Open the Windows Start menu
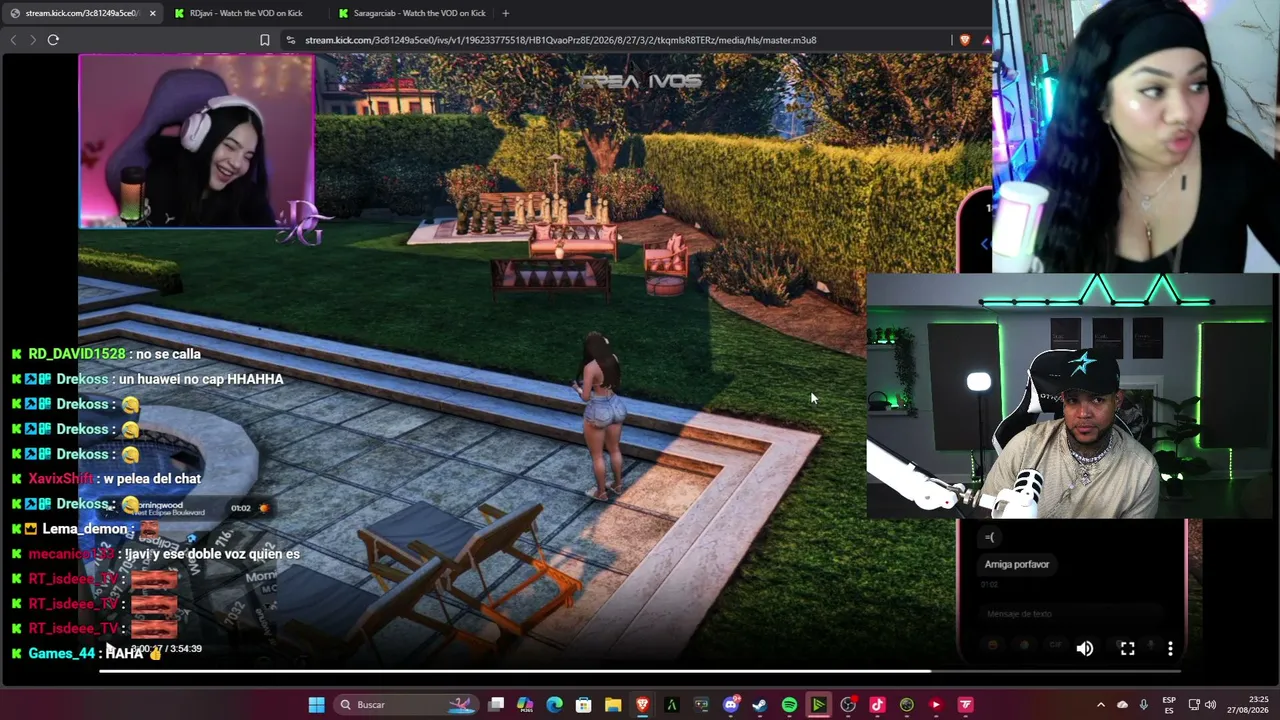1280x720 pixels. [x=316, y=705]
